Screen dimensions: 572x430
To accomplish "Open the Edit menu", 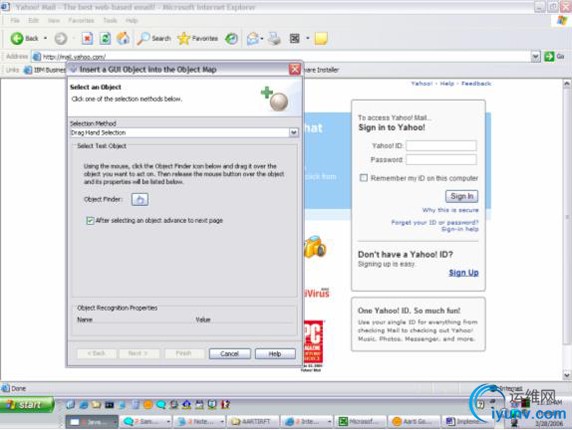I will [x=34, y=20].
